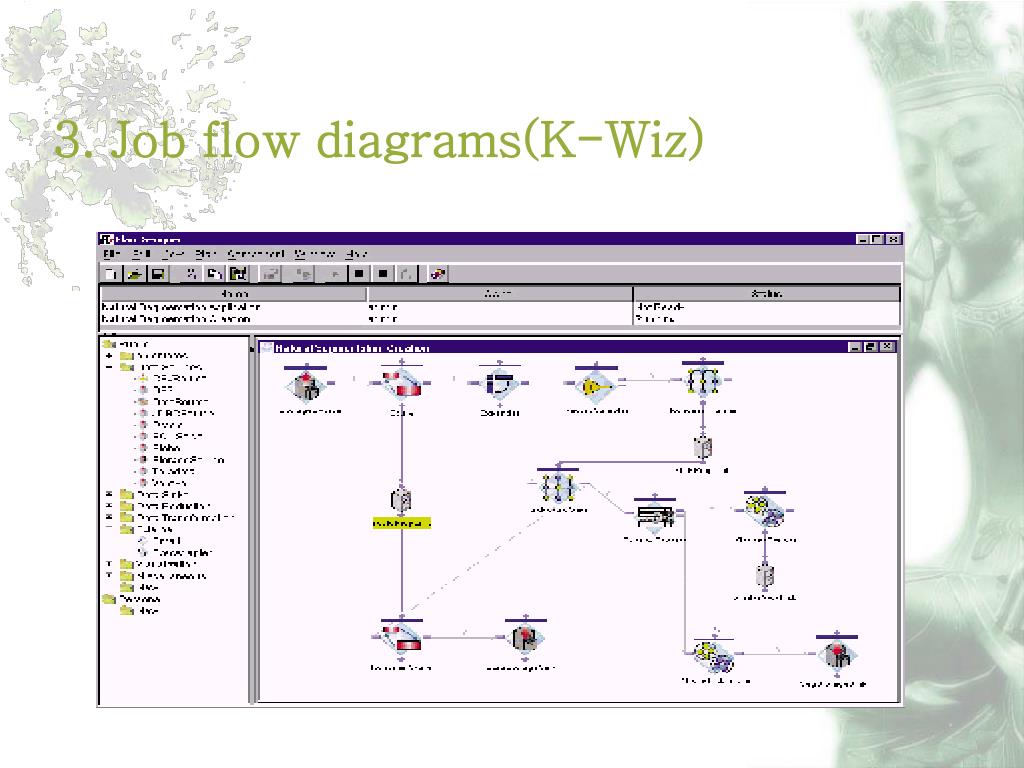Select the Natural Segmentation Creation table row
This screenshot has height=768, width=1024.
[500, 319]
